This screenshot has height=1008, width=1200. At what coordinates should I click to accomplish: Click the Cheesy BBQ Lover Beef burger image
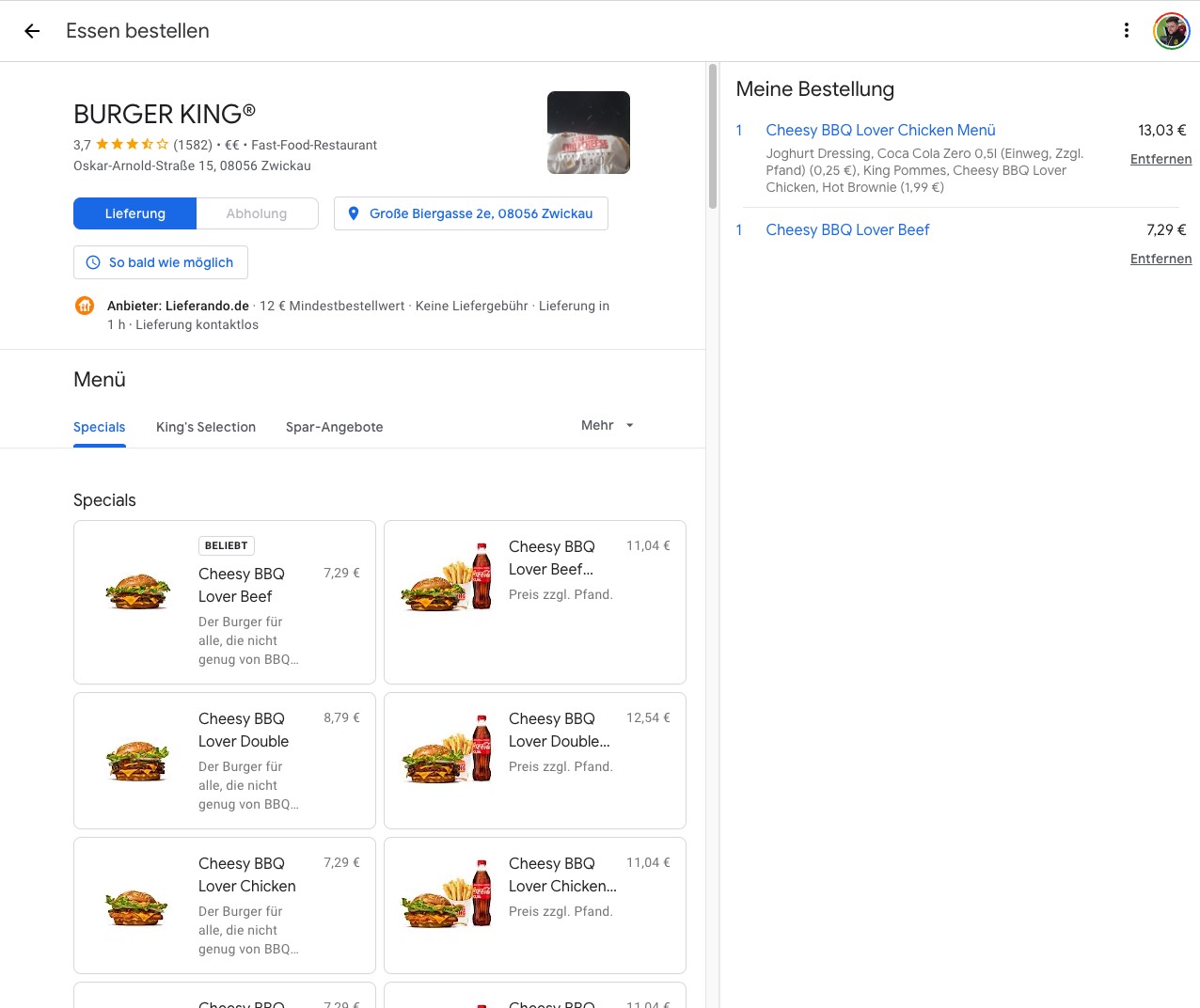(137, 592)
